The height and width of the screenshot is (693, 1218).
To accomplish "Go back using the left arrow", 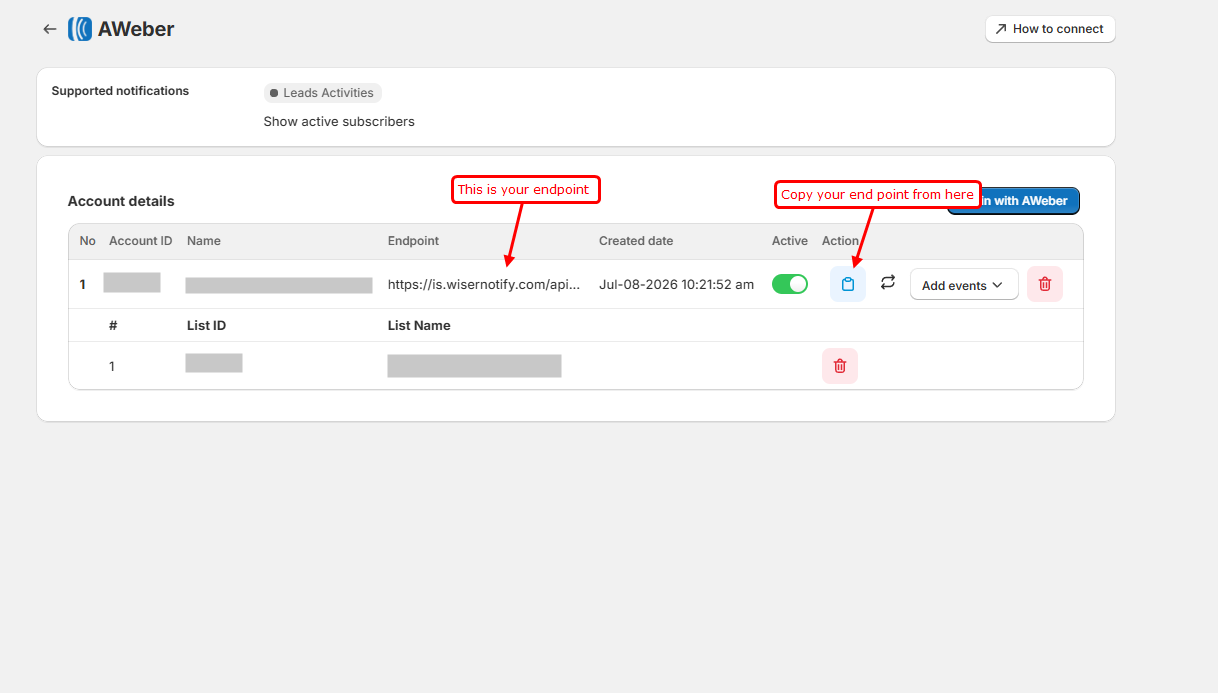I will [x=50, y=29].
